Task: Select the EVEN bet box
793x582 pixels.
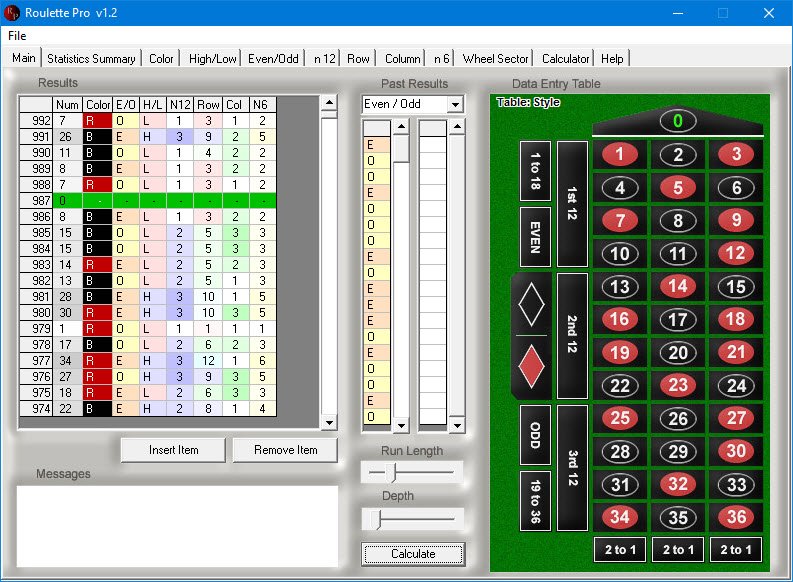Action: click(535, 237)
